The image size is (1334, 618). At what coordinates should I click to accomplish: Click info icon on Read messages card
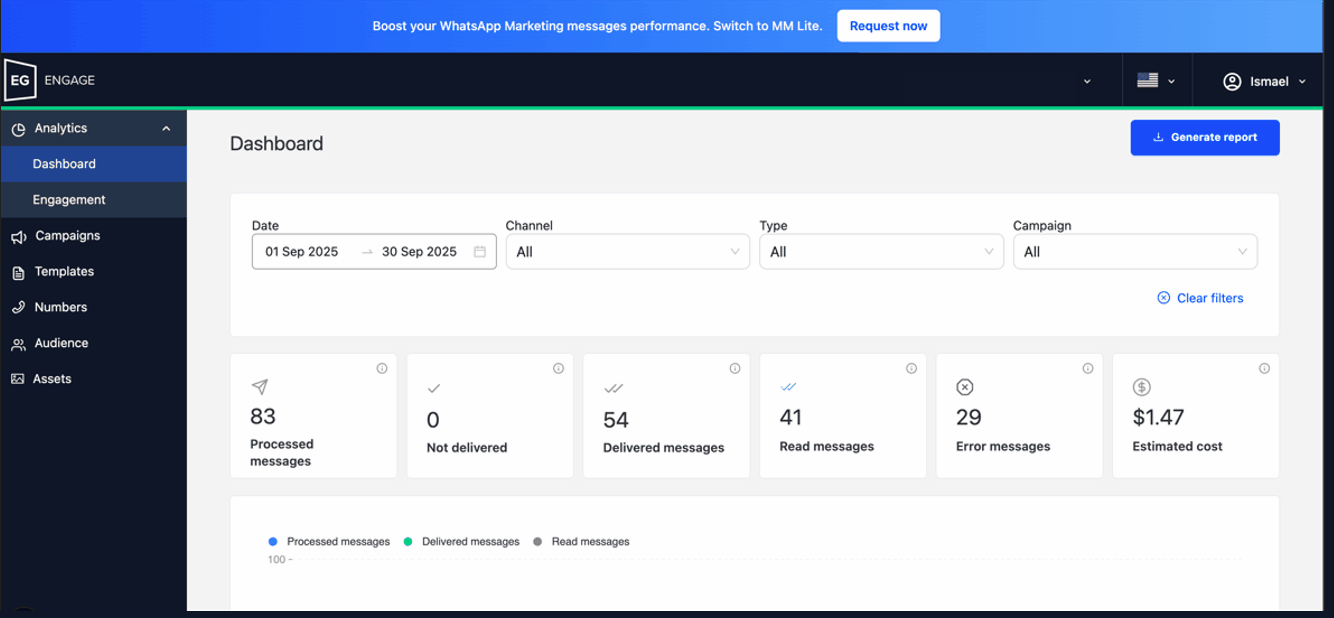(x=911, y=369)
